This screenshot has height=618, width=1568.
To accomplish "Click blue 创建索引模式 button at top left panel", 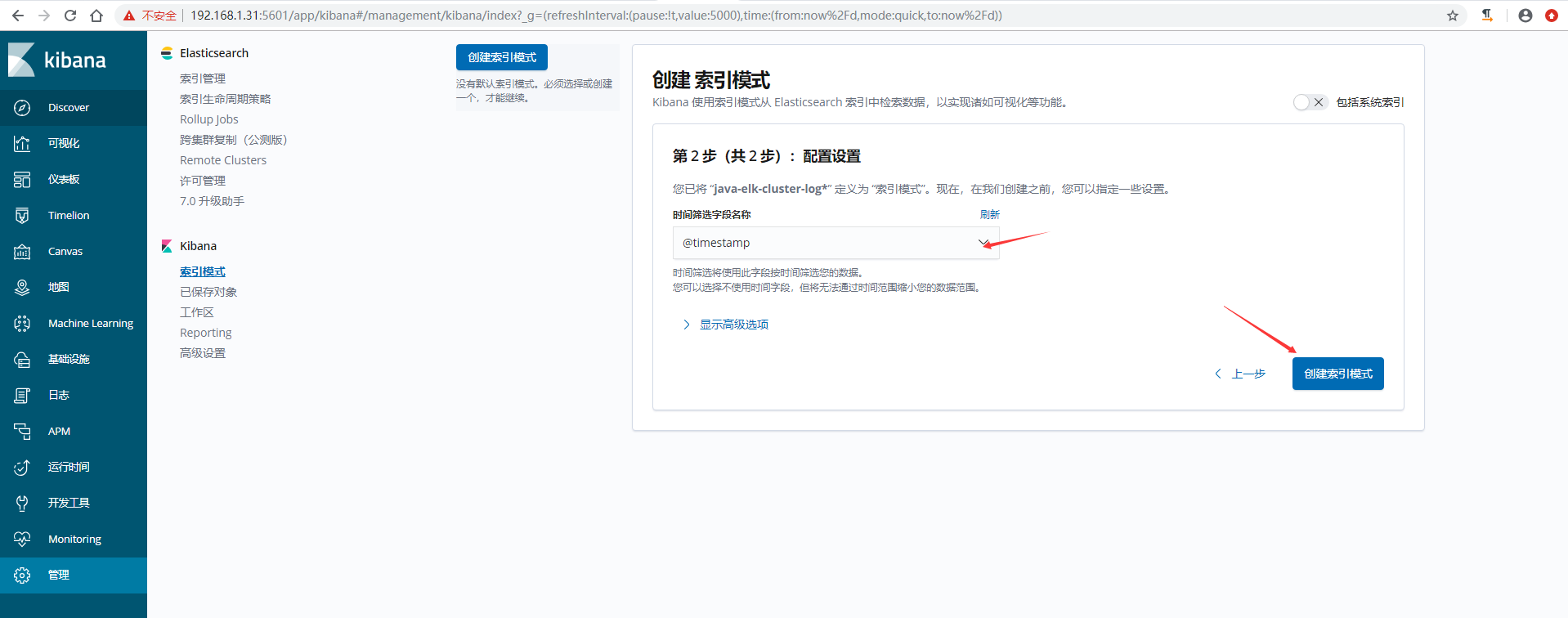I will (502, 57).
